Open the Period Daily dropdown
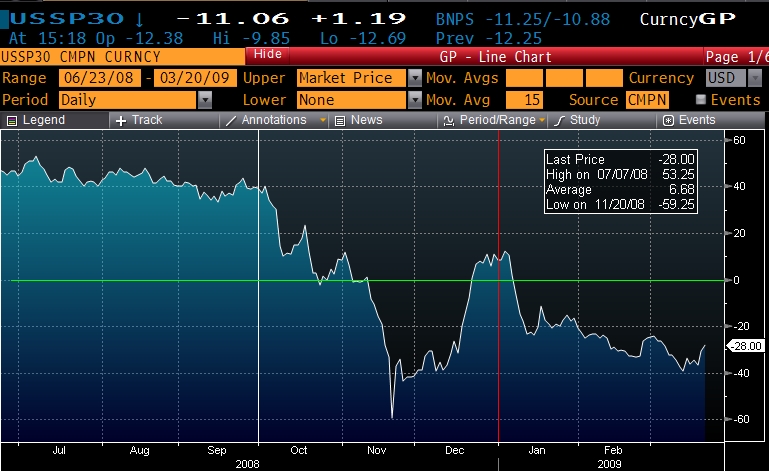 205,99
